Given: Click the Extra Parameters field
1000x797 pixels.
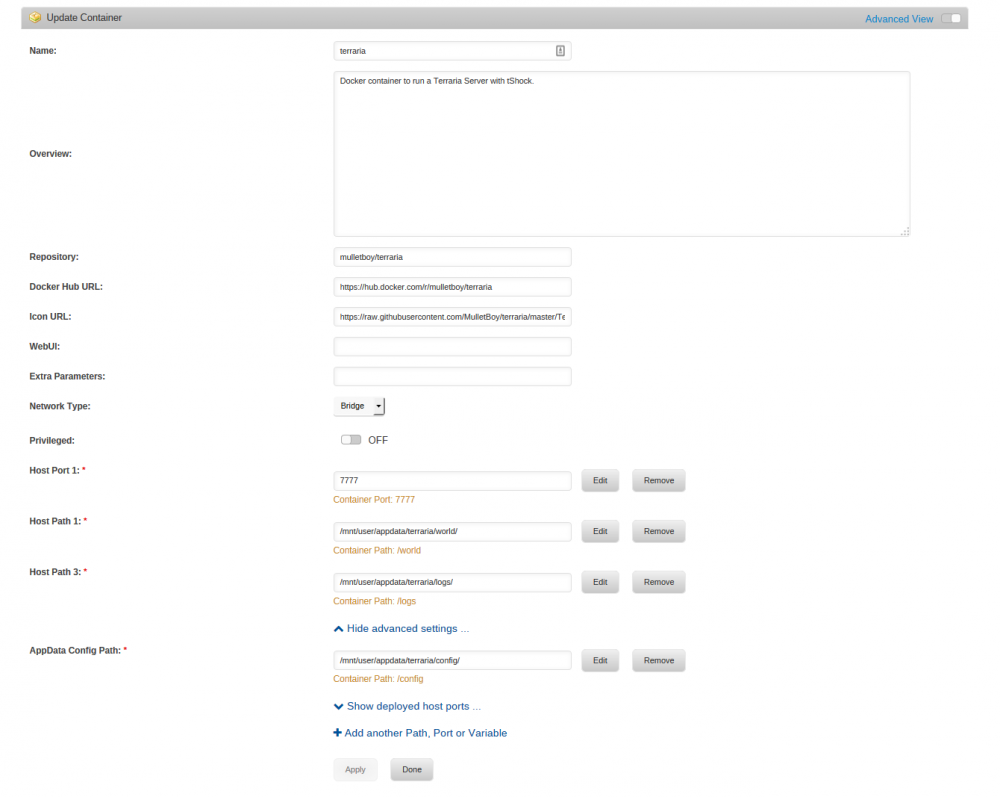Looking at the screenshot, I should pos(452,376).
